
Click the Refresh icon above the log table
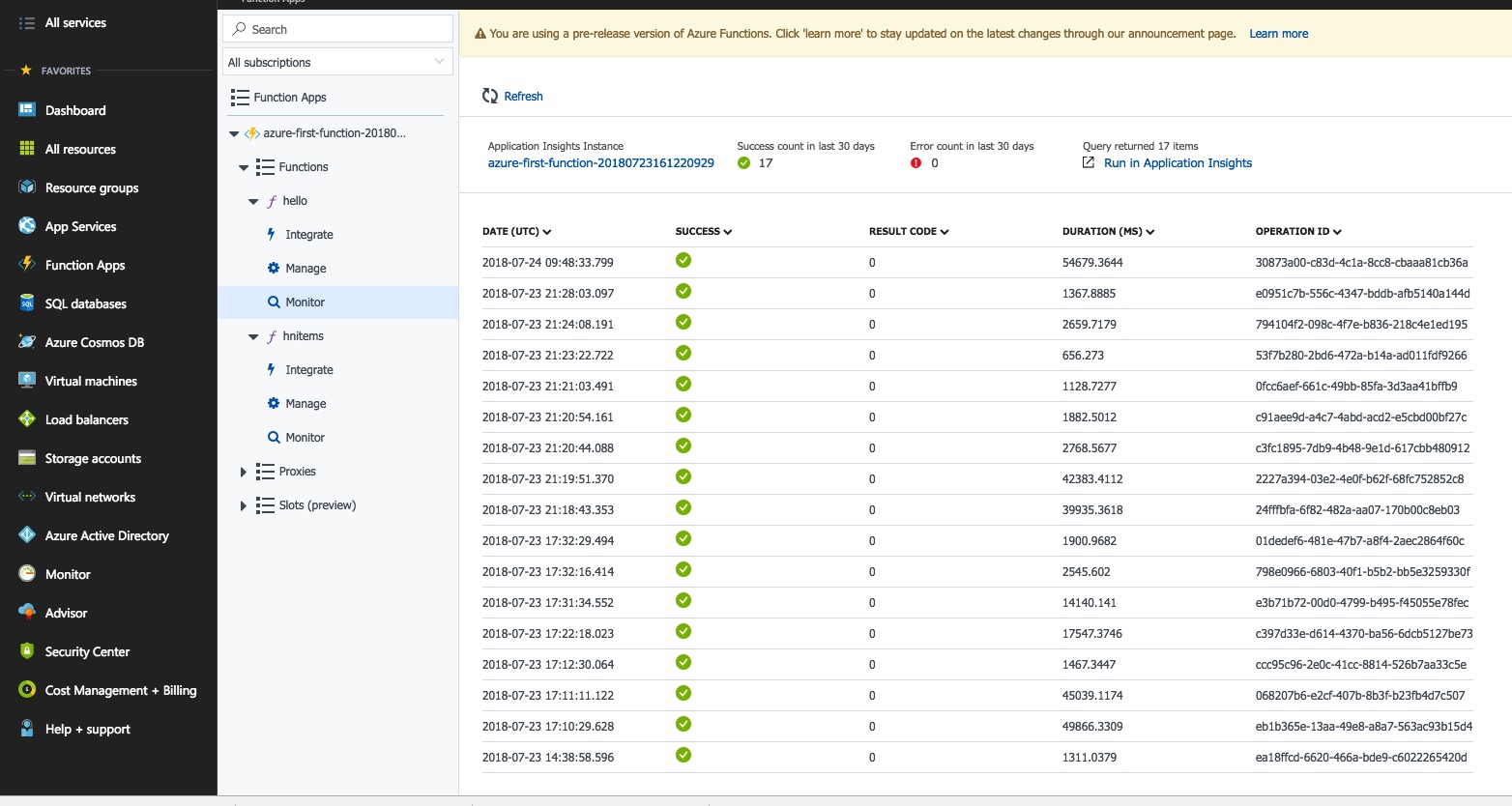[x=490, y=96]
